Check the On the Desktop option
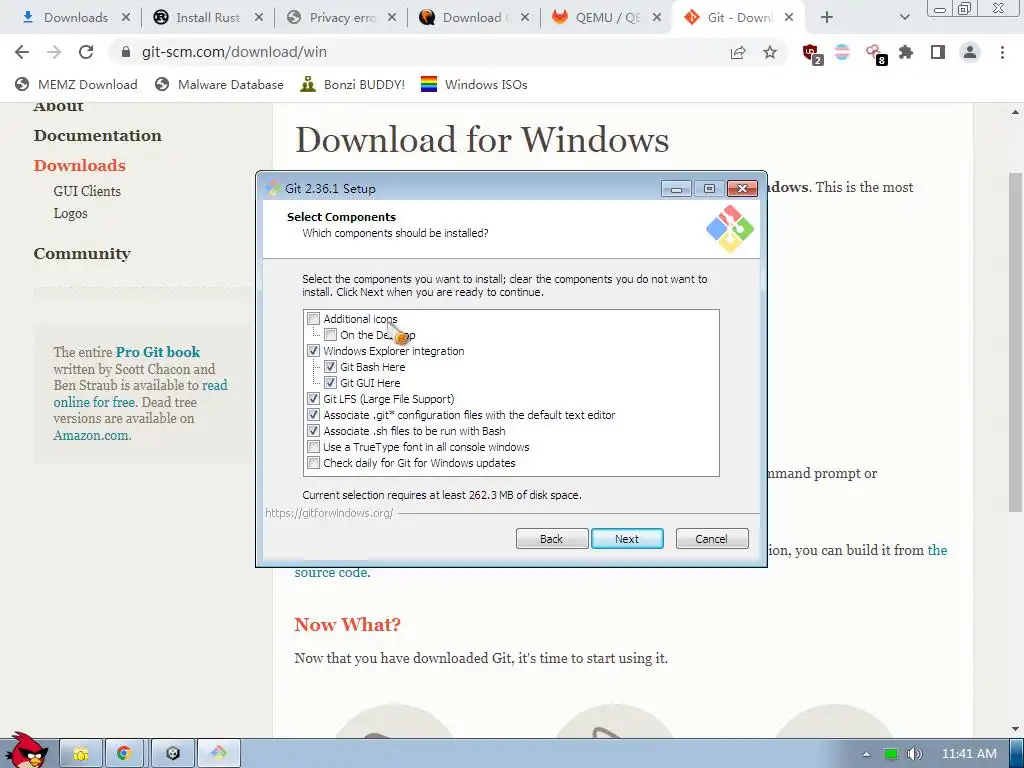Screen dimensions: 1024x768 click(x=330, y=335)
